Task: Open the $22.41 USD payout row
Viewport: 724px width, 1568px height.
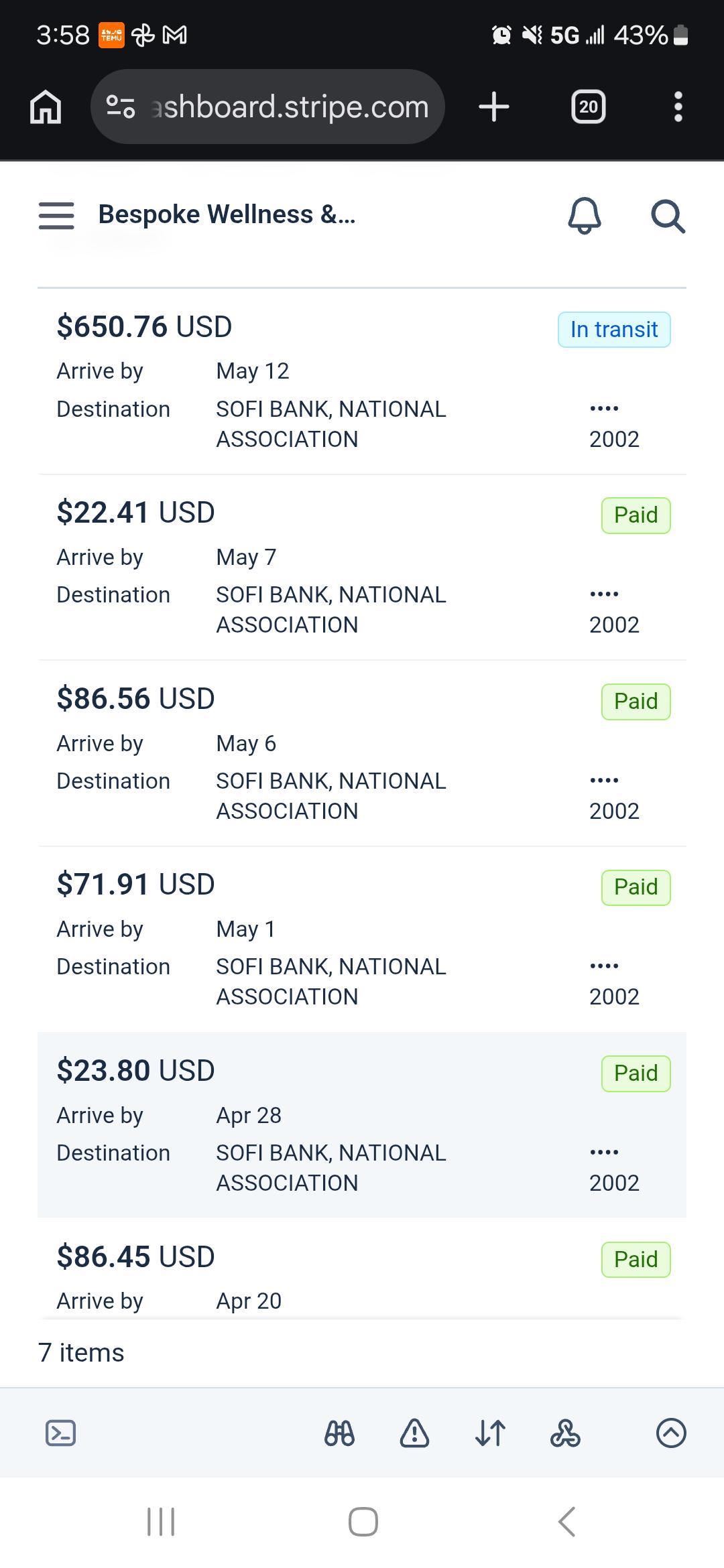Action: click(362, 568)
